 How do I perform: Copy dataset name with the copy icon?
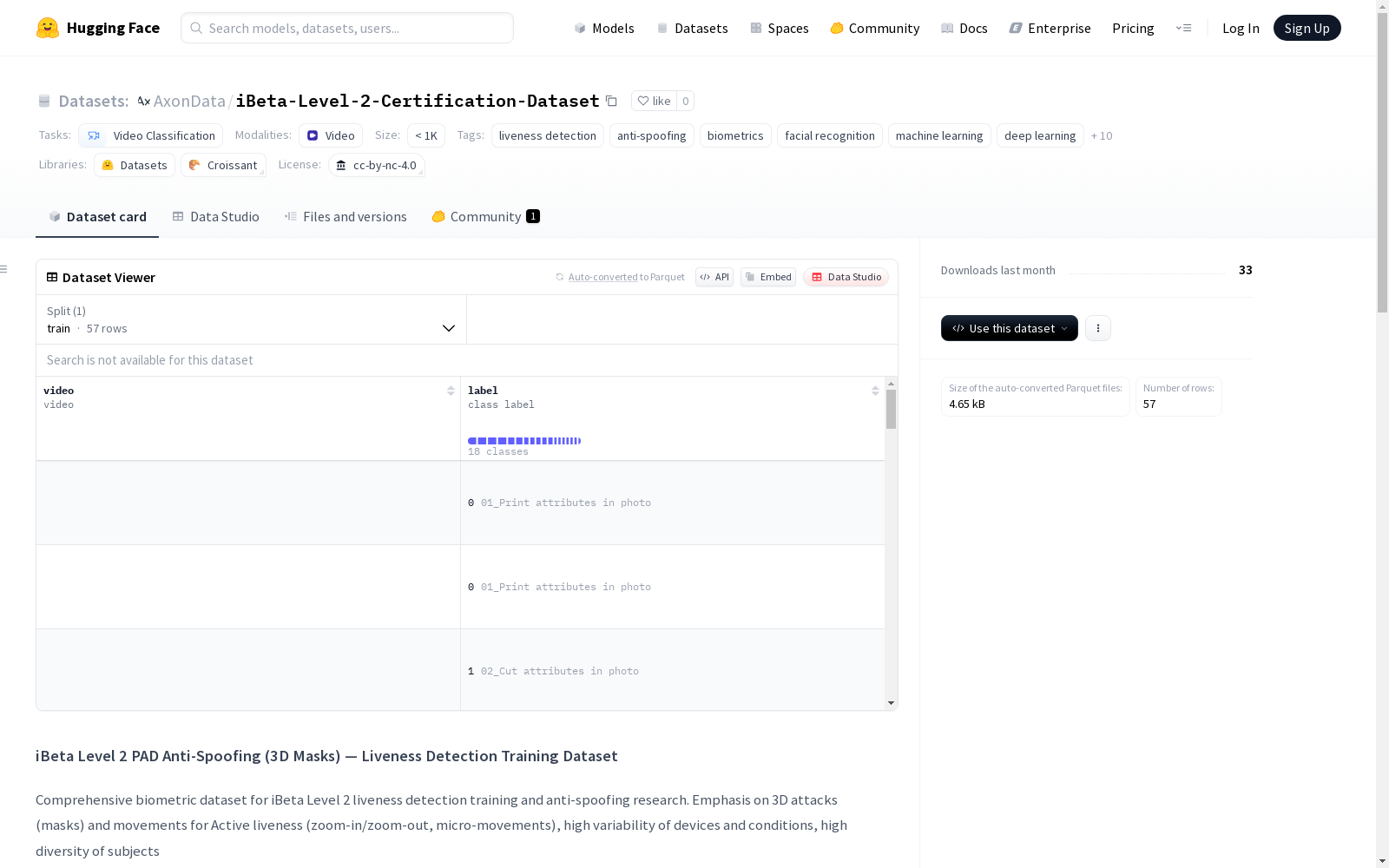click(611, 101)
